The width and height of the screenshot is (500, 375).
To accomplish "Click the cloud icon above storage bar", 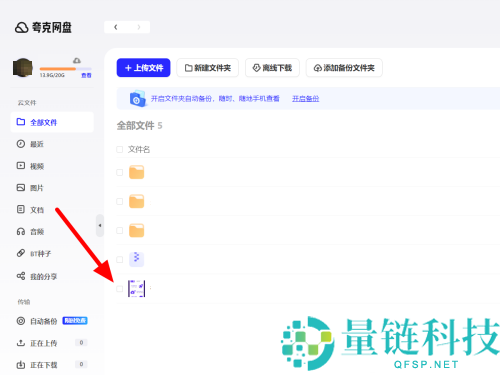I will click(x=77, y=61).
